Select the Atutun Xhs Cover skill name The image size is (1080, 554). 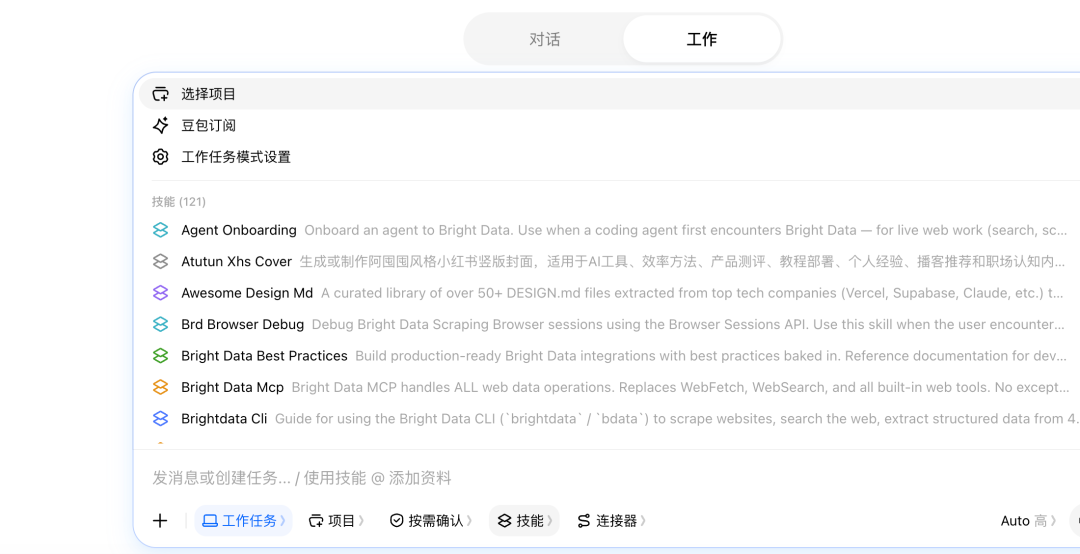[236, 262]
